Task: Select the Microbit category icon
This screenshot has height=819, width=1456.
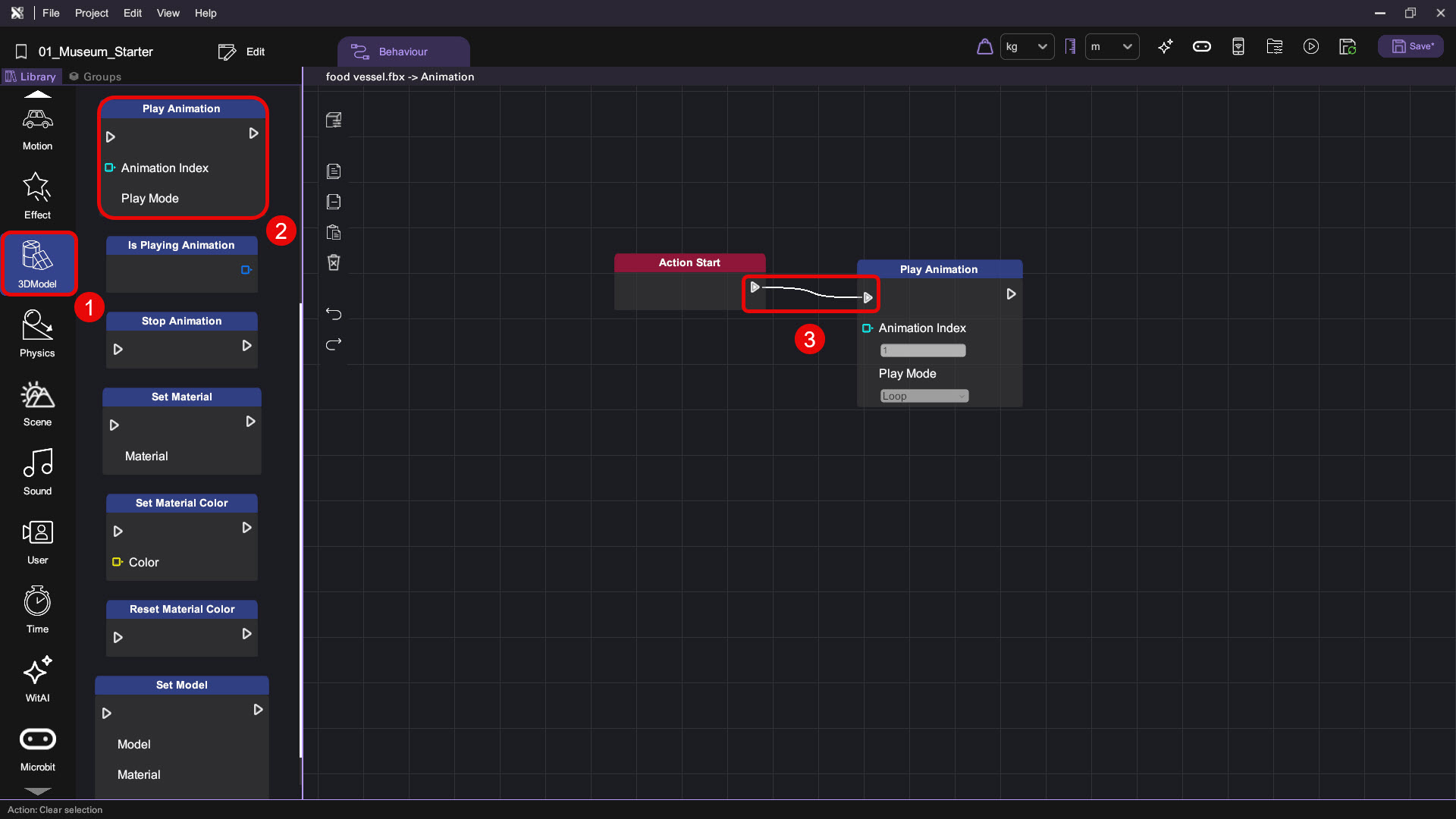Action: pyautogui.click(x=37, y=748)
